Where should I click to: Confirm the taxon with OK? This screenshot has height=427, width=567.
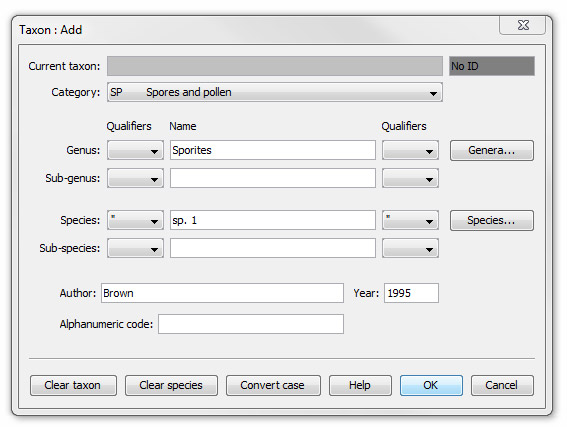[x=431, y=385]
